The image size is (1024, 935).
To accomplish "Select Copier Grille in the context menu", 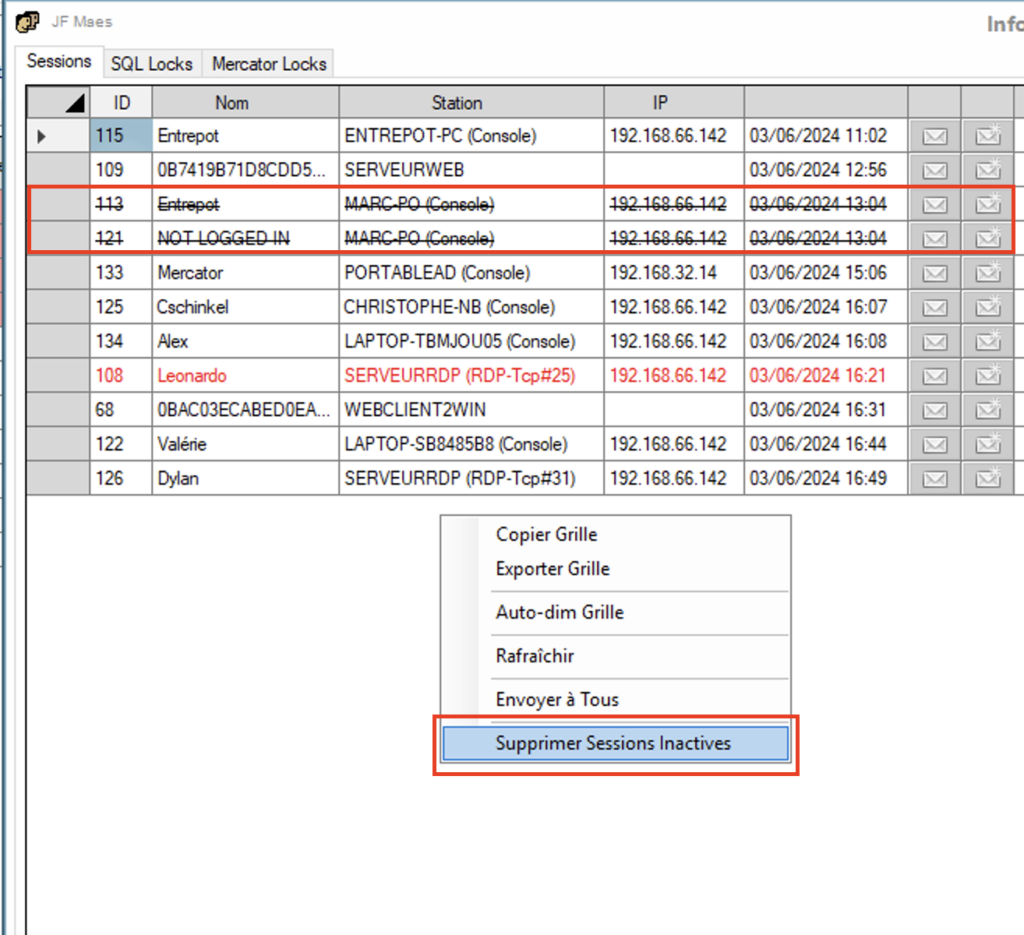I will (x=546, y=535).
